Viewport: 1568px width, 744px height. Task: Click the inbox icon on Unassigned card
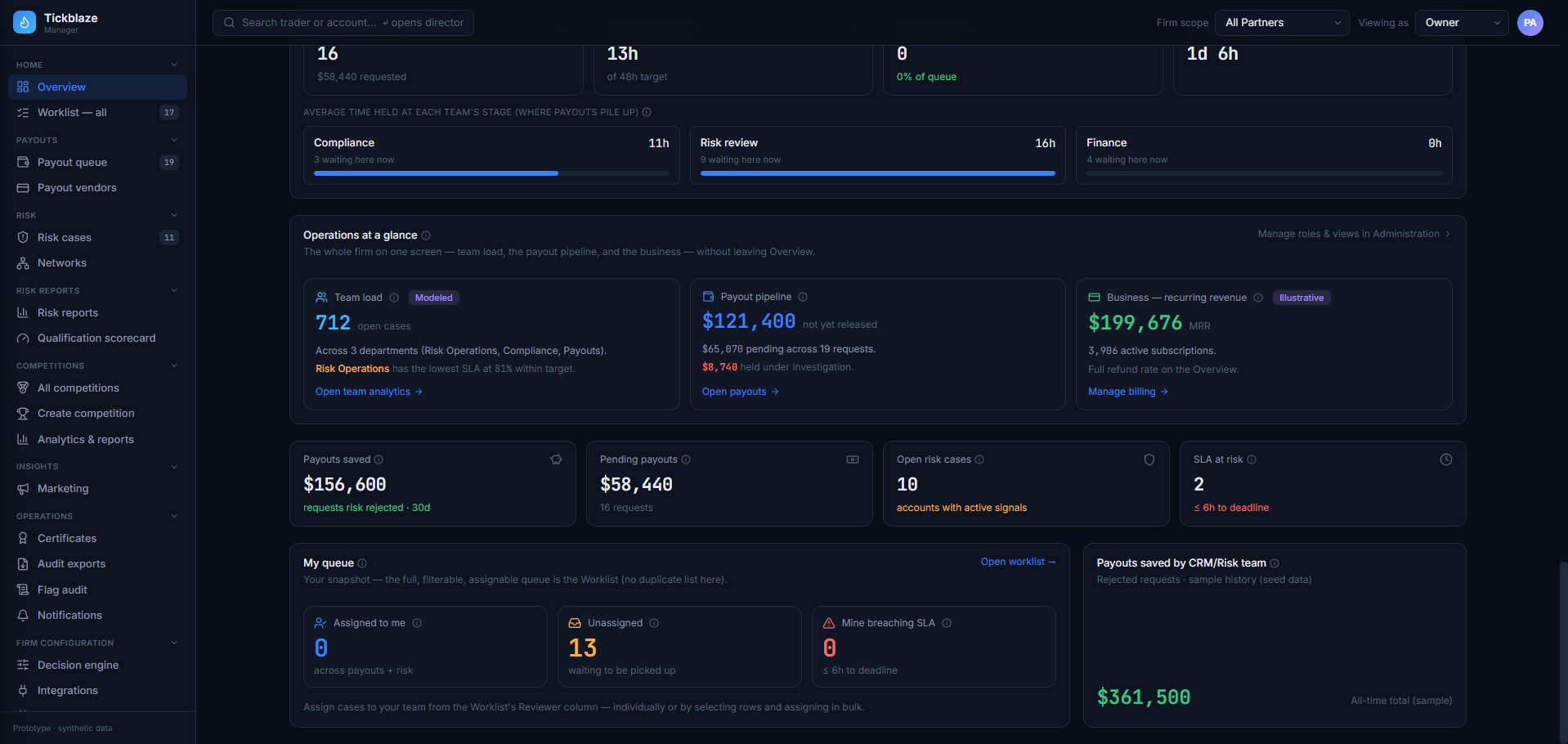pyautogui.click(x=575, y=623)
